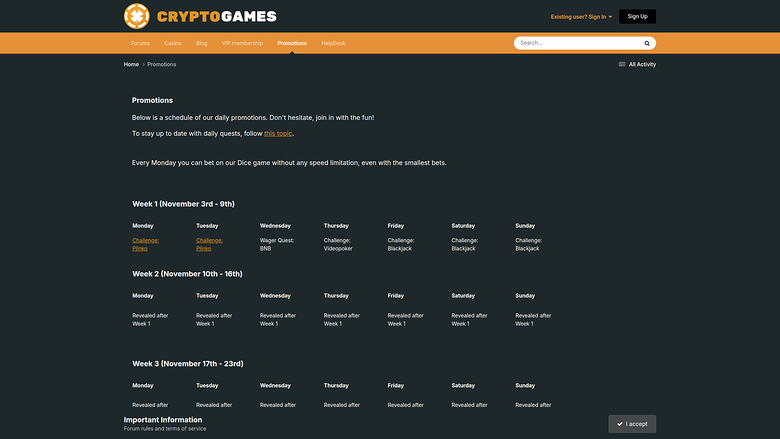Open the HelpDesk menu item
Image resolution: width=780 pixels, height=439 pixels.
tap(333, 43)
